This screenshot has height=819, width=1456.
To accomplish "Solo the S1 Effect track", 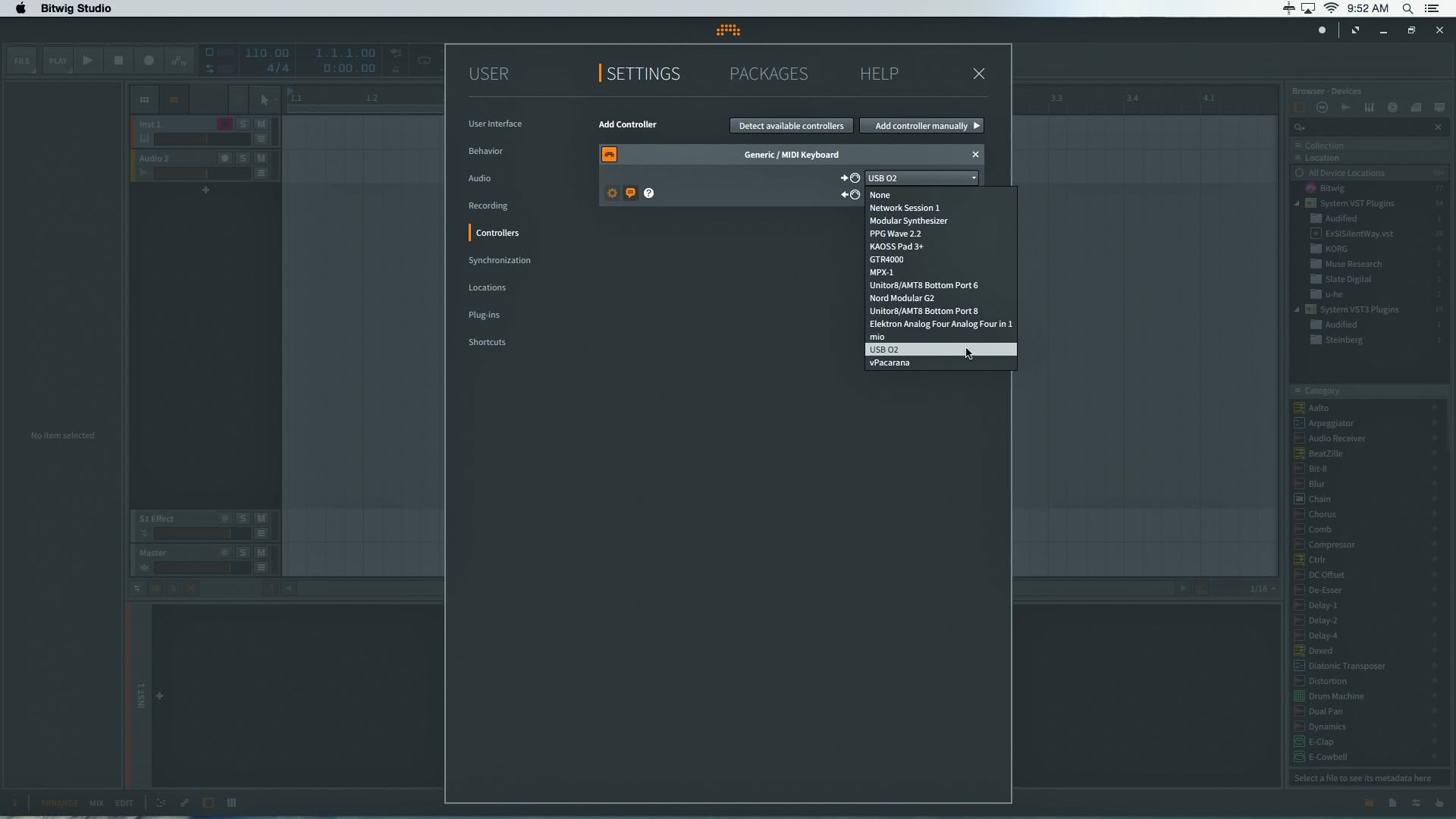I will pyautogui.click(x=243, y=519).
